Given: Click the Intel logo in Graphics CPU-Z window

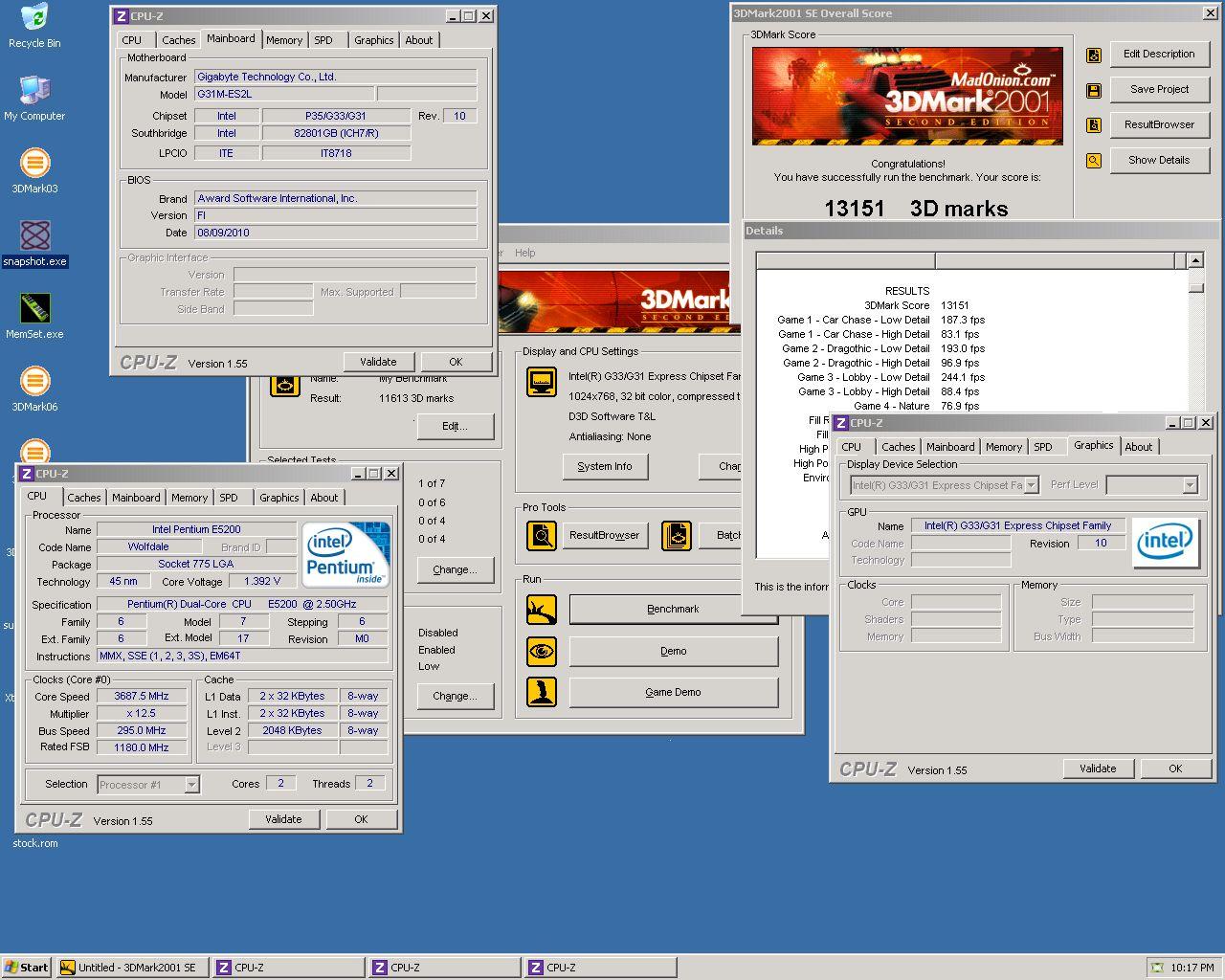Looking at the screenshot, I should pos(1165,543).
